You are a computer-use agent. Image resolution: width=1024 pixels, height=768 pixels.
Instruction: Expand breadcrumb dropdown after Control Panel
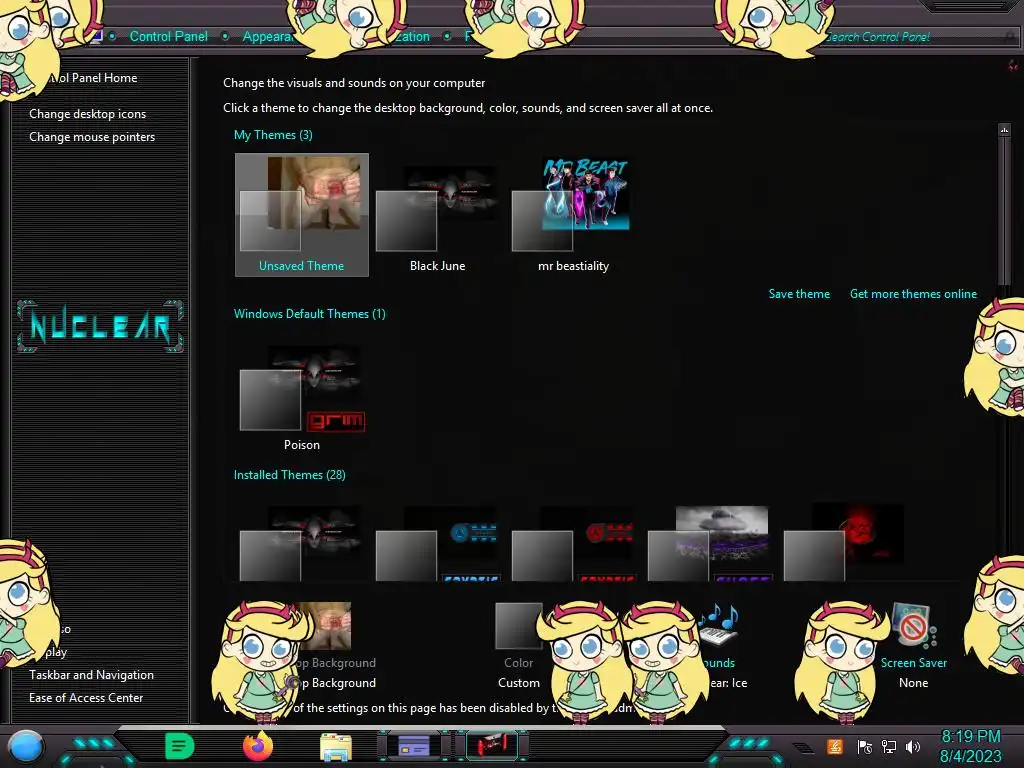pos(225,37)
